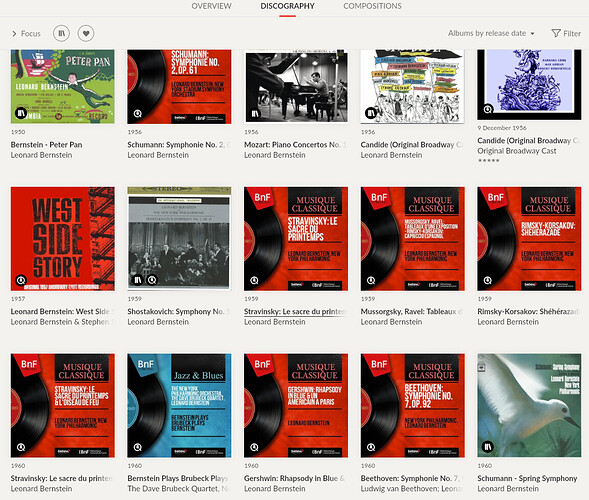
Task: Open Bernstein Plays Brubeck Plays title
Action: [x=178, y=478]
